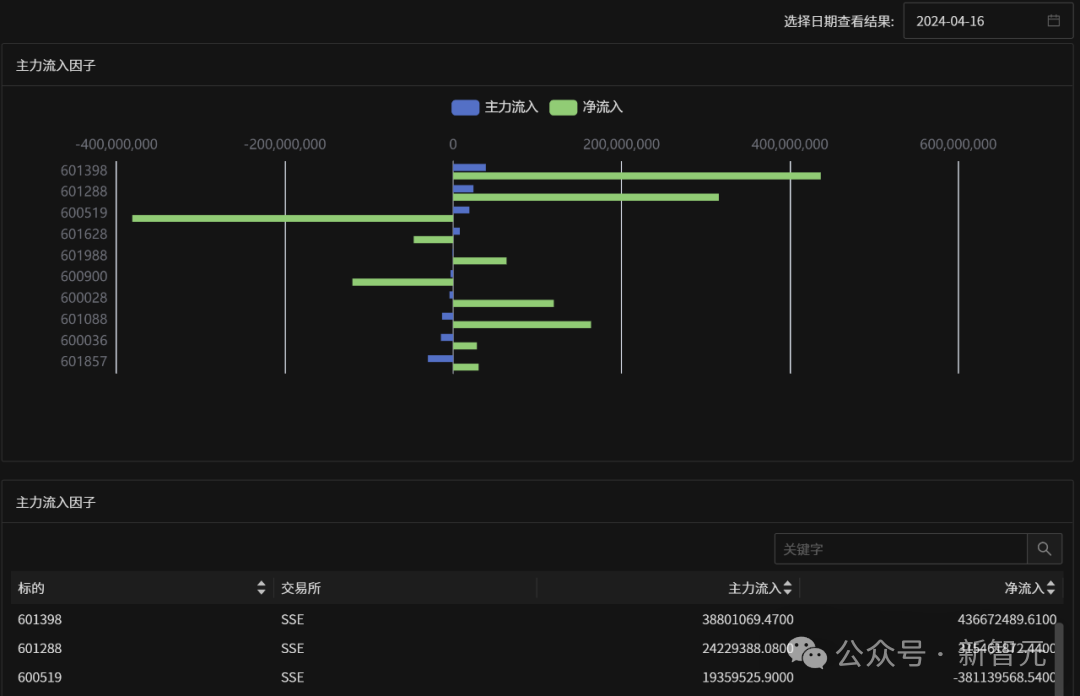Focus the 关键字 keyword search box
Image resolution: width=1080 pixels, height=696 pixels.
(x=900, y=549)
